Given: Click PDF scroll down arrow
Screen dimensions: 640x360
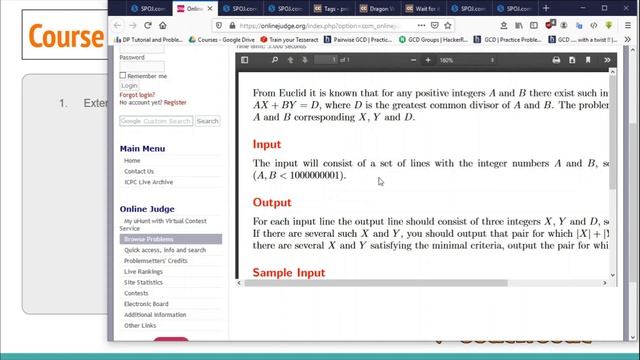Looking at the screenshot, I should [x=612, y=275].
